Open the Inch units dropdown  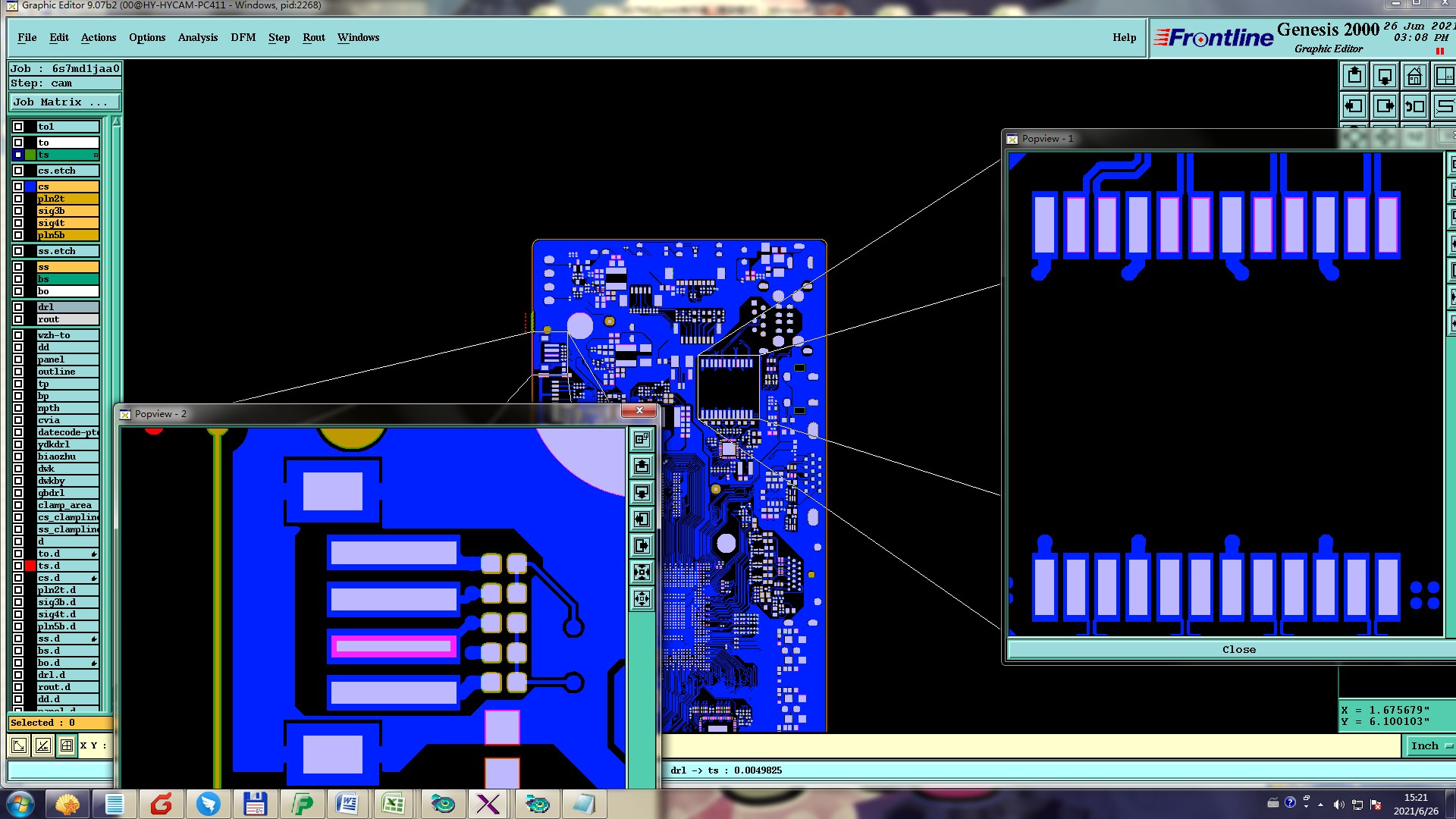pos(1430,746)
